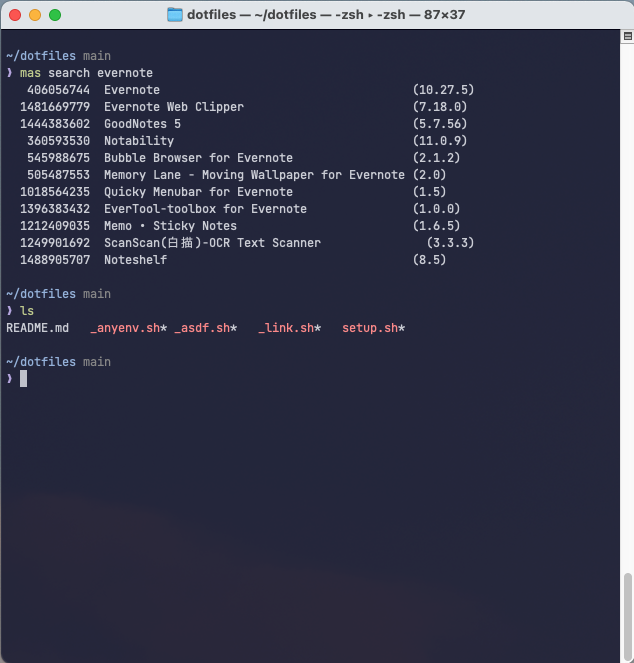Click 'Memory Lane - Moving Wallpaper for Evernote'

click(x=254, y=175)
